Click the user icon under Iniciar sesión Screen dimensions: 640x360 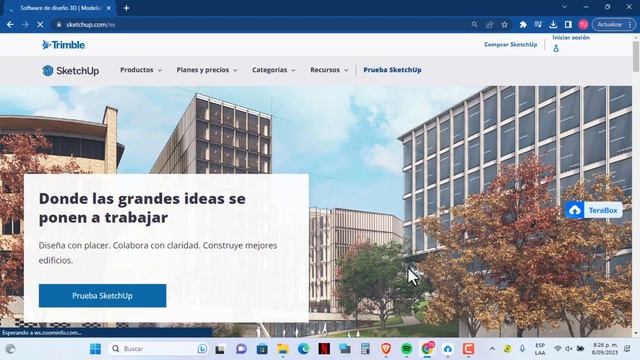tap(556, 49)
